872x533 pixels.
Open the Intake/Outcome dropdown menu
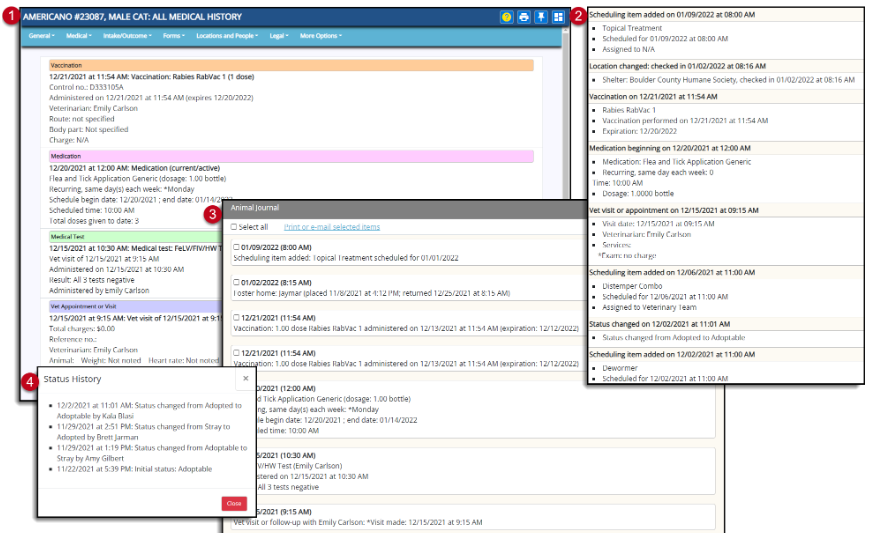pos(128,36)
